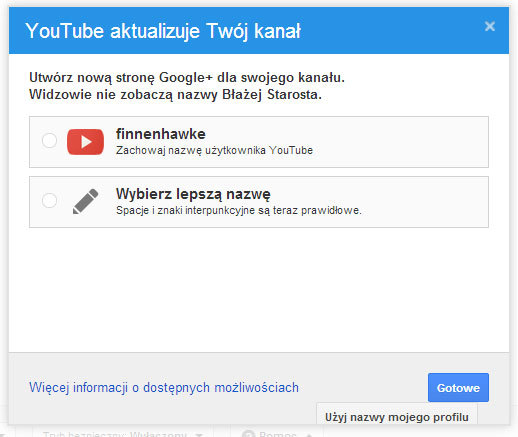Click the Gotowe button
The image size is (518, 437).
(458, 387)
